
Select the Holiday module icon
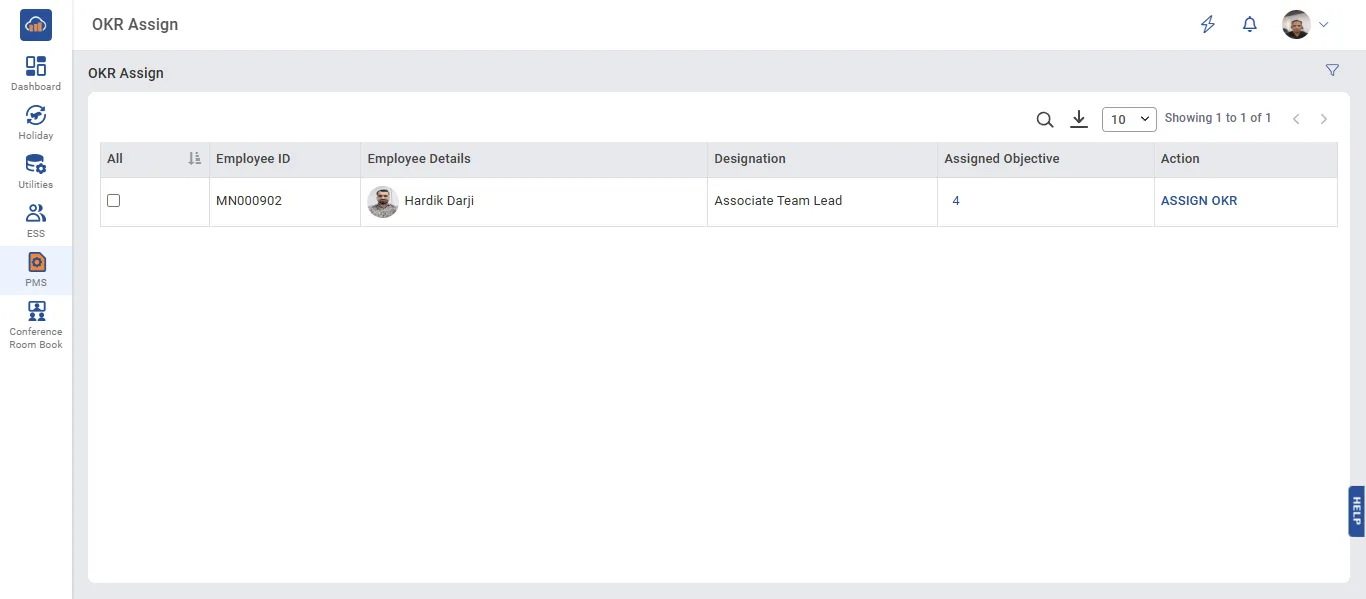coord(36,120)
